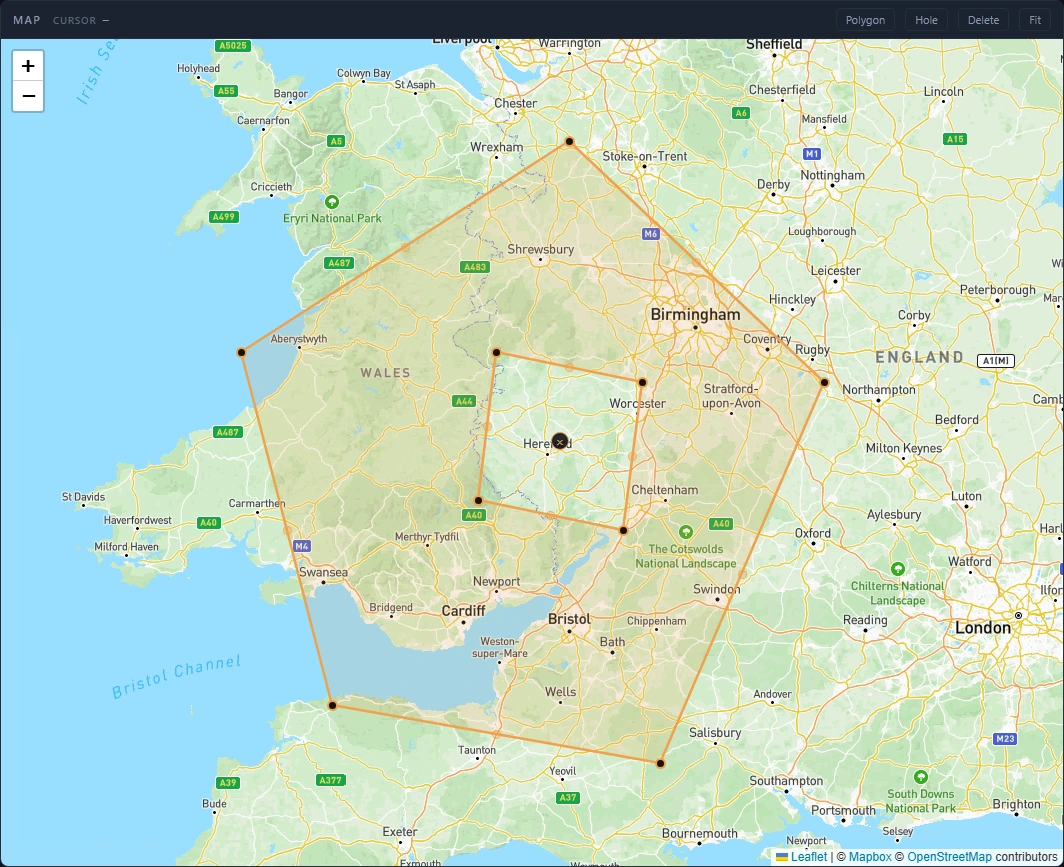Click the London city label
Viewport: 1064px width, 867px height.
(x=983, y=628)
